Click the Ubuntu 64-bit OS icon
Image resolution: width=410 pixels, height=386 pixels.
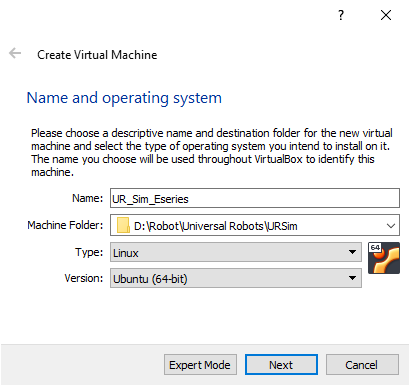coord(384,258)
